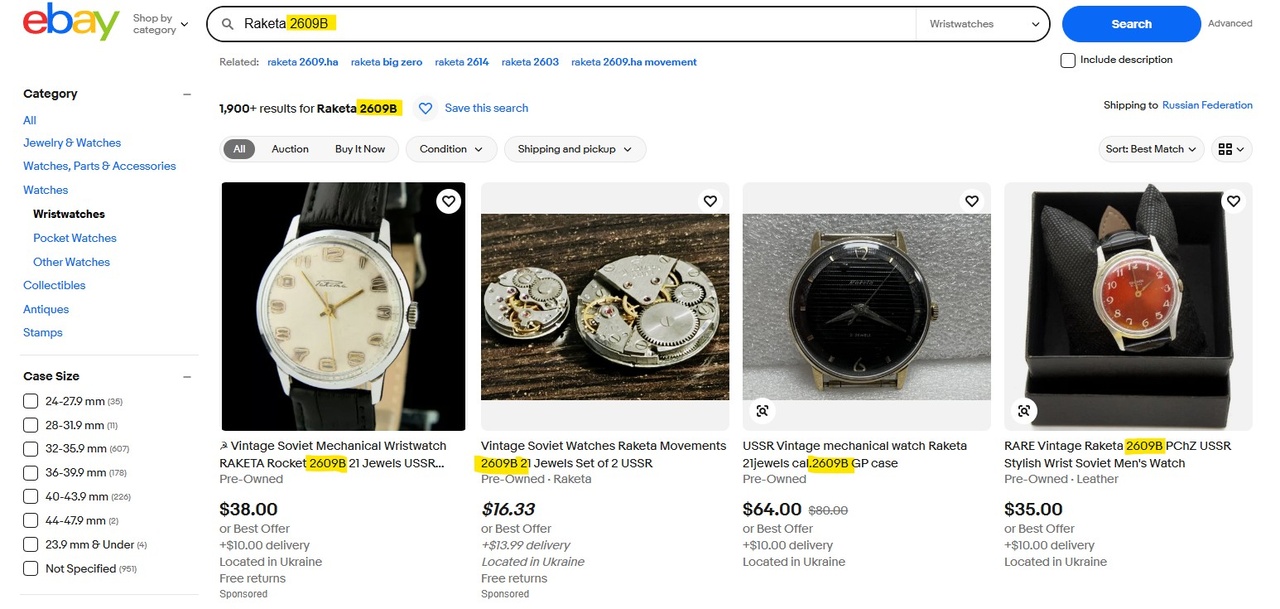This screenshot has width=1280, height=609.
Task: Open the related search raketa big zero
Action: [386, 62]
